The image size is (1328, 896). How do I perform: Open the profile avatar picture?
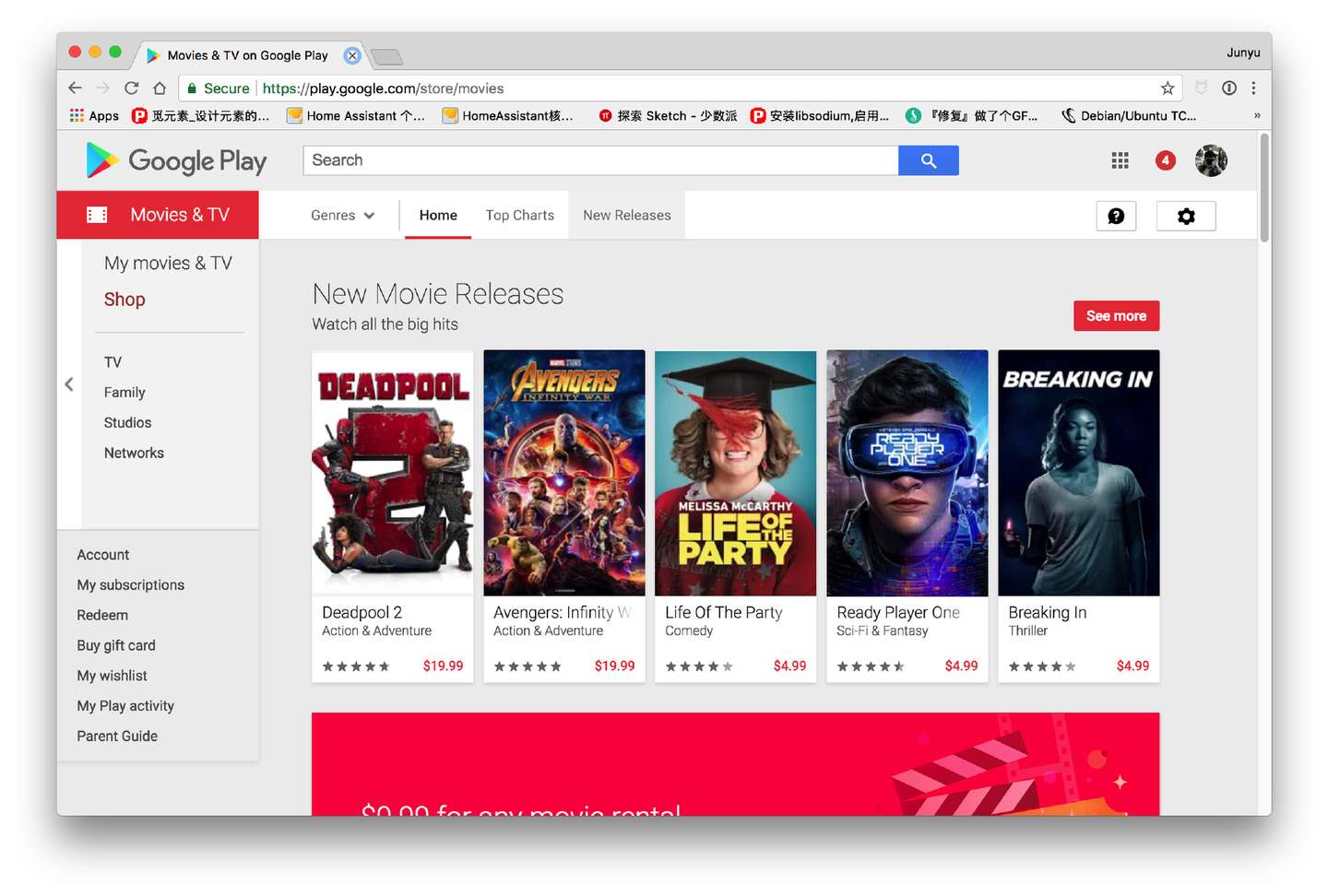coord(1211,160)
